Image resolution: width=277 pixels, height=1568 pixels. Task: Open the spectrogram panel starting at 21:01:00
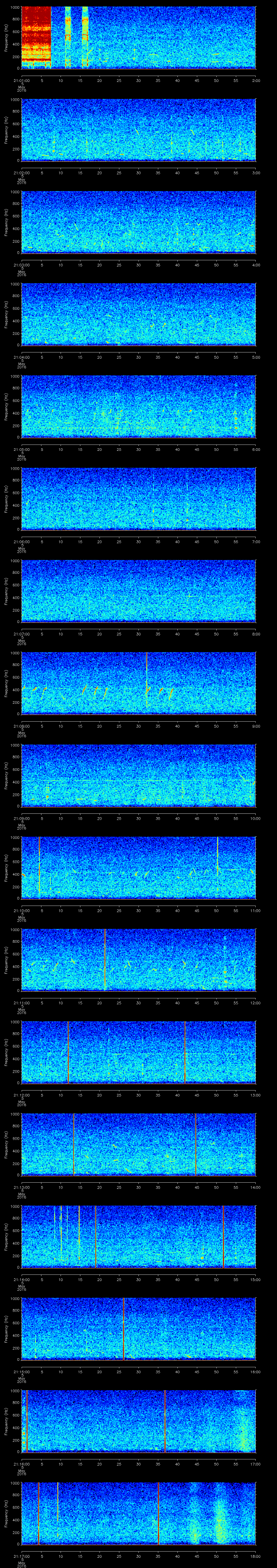(x=138, y=38)
